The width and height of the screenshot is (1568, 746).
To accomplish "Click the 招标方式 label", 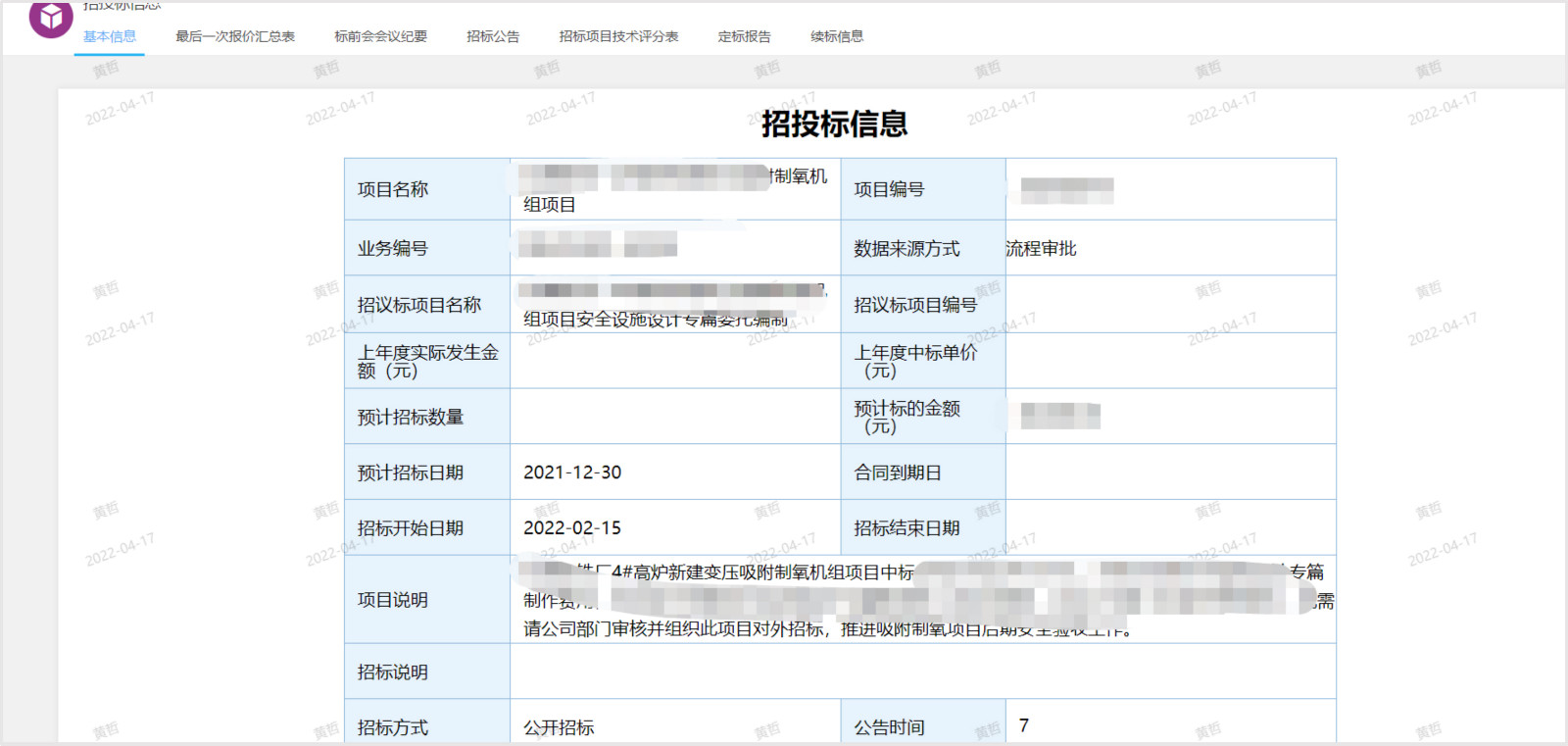I will click(393, 727).
